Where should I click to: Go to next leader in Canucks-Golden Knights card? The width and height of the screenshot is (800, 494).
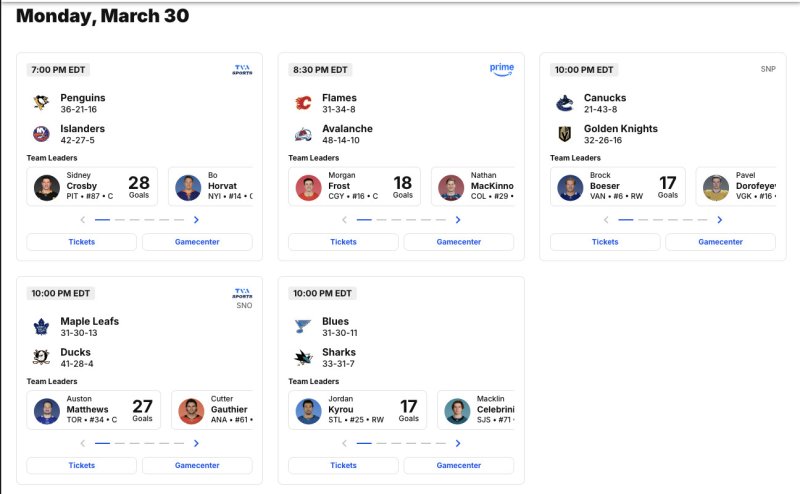720,220
